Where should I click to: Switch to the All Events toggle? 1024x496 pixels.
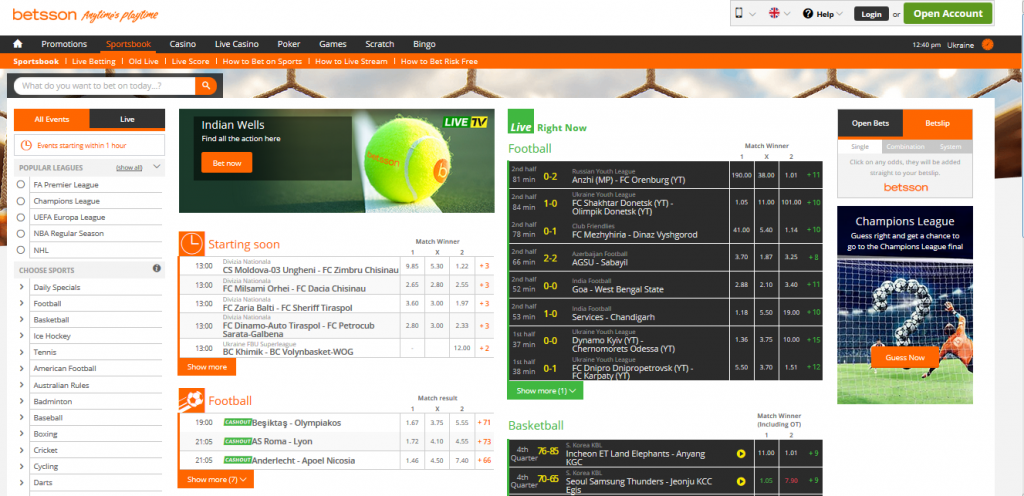point(52,119)
